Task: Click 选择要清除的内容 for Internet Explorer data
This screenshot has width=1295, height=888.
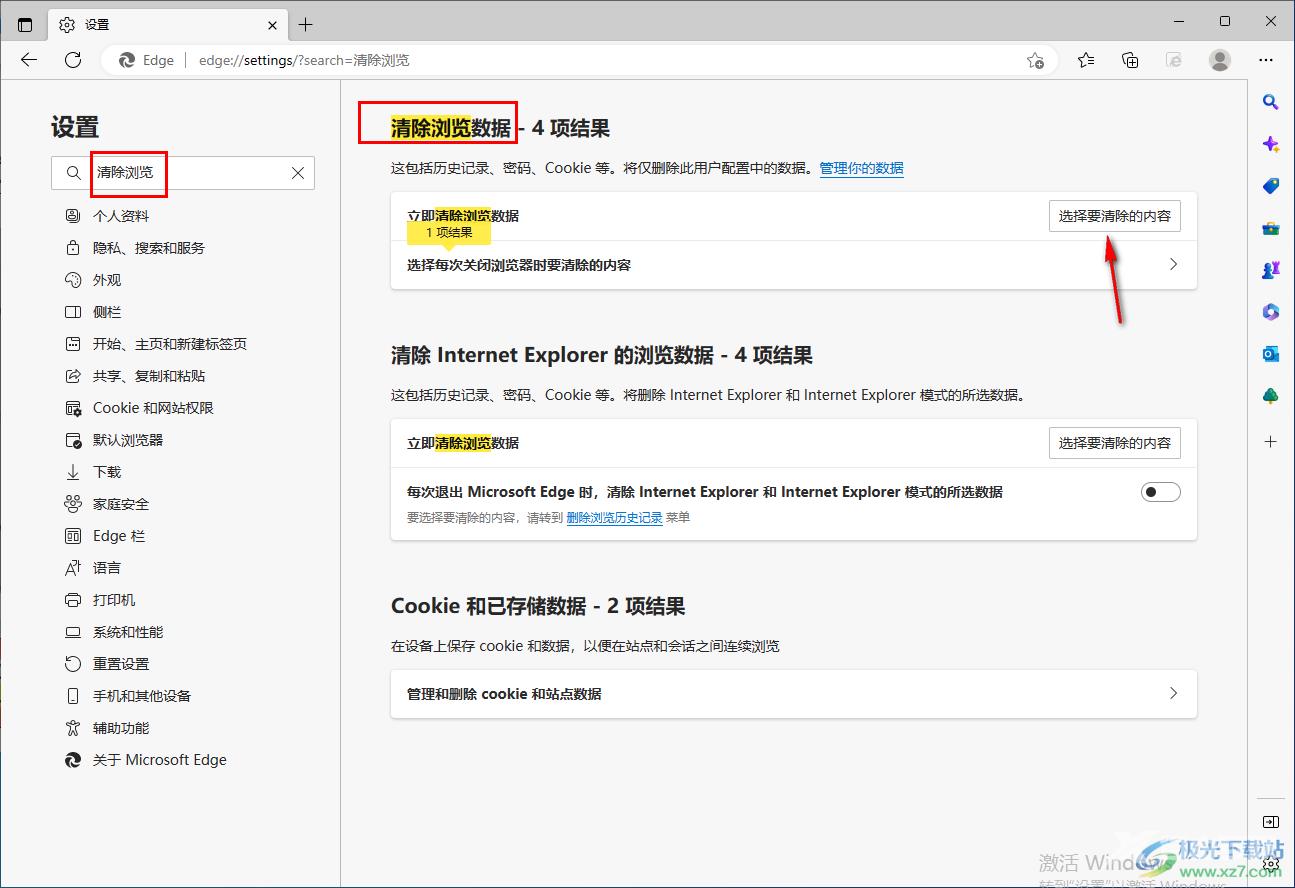Action: coord(1115,443)
